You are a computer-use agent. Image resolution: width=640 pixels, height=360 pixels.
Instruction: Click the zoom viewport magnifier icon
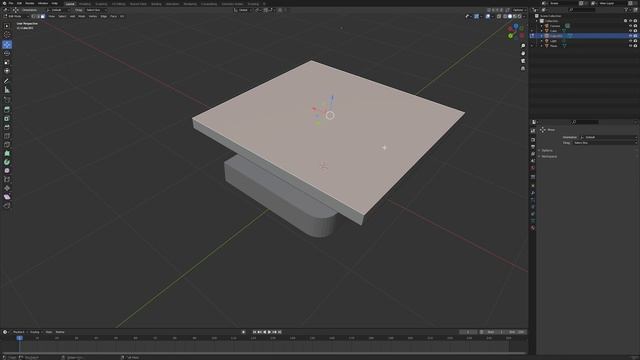point(523,46)
